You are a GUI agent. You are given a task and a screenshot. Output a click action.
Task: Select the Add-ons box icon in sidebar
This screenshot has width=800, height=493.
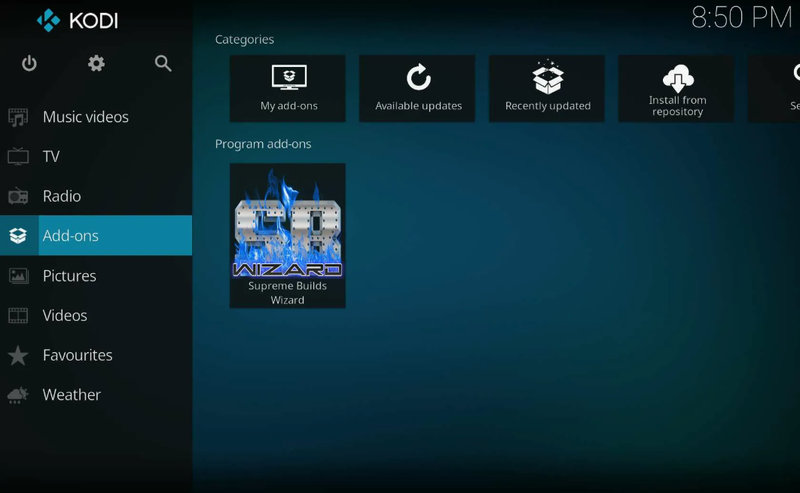click(x=18, y=235)
